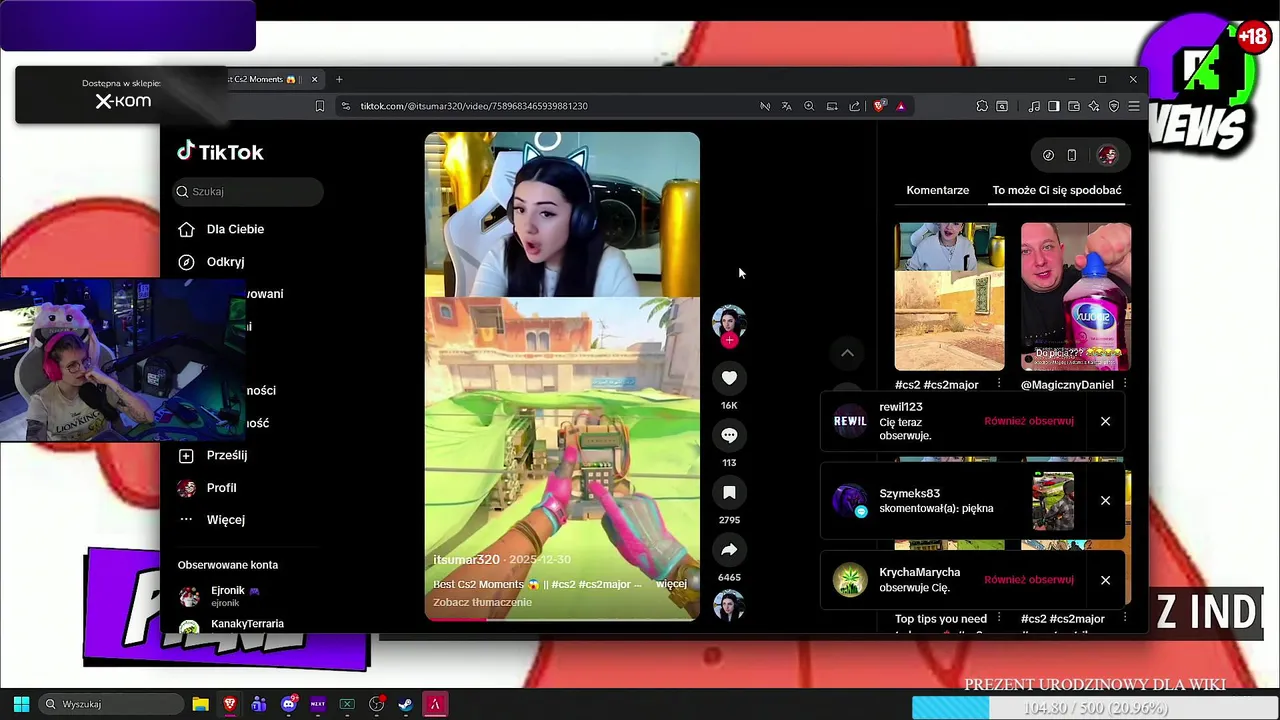This screenshot has height=720, width=1280.
Task: Follow itsumar320 via the red plus badge
Action: pos(729,341)
